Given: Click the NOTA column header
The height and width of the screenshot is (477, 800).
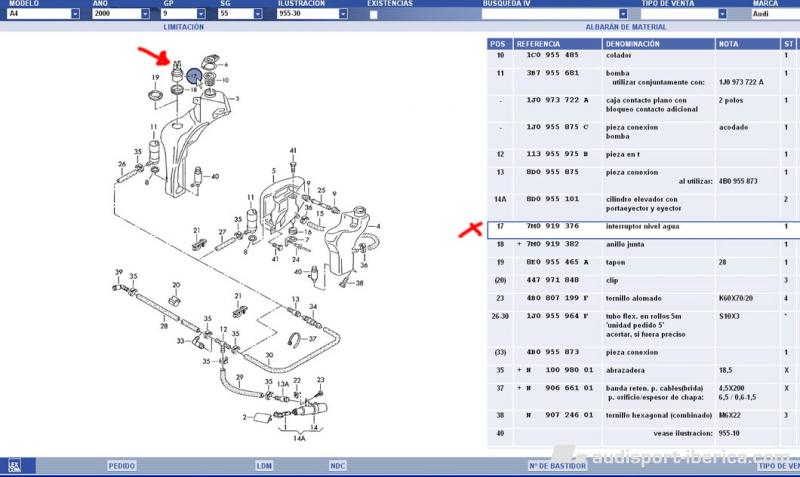Looking at the screenshot, I should point(747,44).
